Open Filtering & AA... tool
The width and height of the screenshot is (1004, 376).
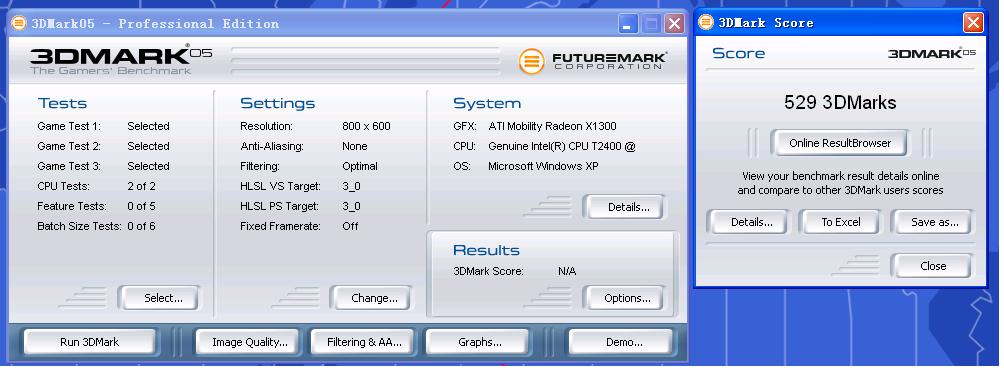364,342
